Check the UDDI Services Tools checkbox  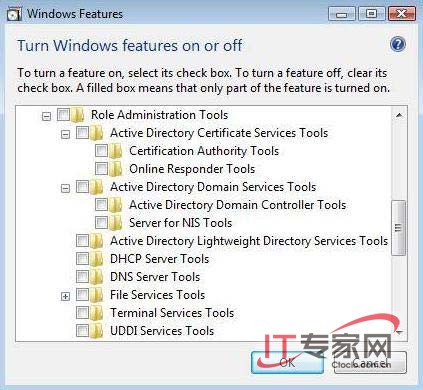(x=82, y=331)
